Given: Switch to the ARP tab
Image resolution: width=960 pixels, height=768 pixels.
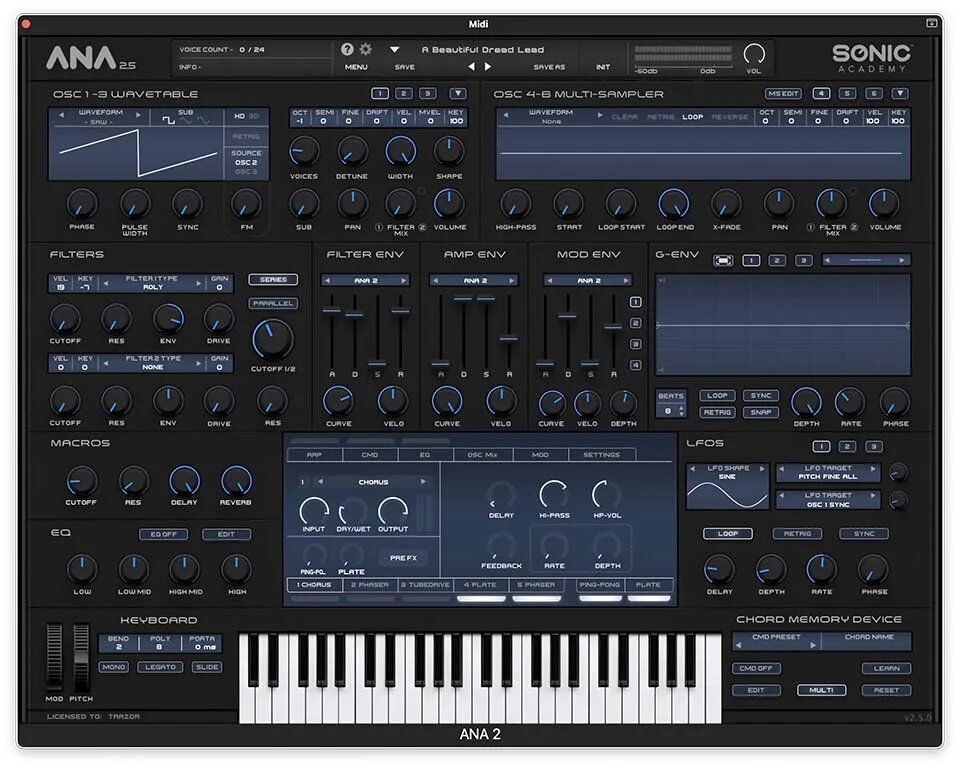Looking at the screenshot, I should pos(314,455).
